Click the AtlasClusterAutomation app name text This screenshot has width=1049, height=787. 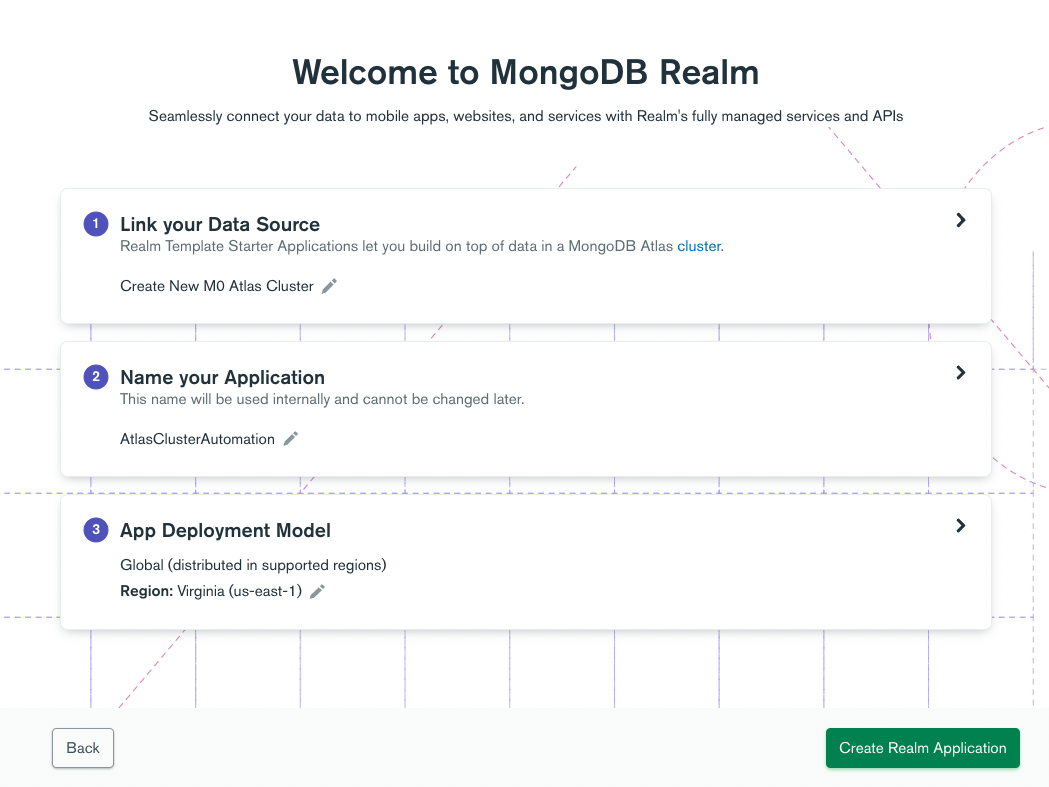(197, 439)
